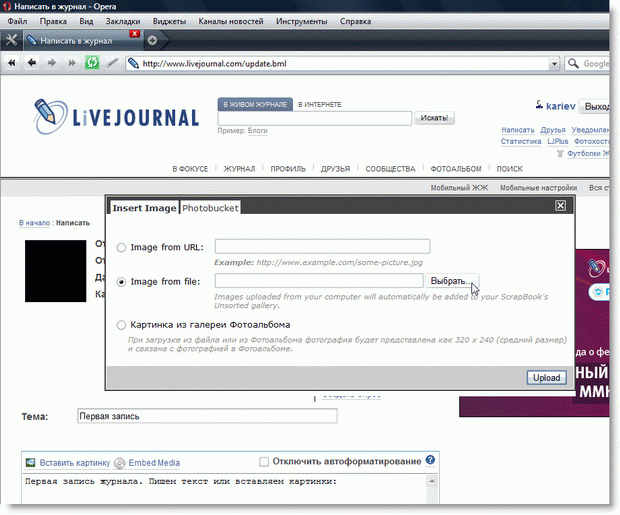
Task: Click the post text scrollbar up arrow
Action: 432,481
